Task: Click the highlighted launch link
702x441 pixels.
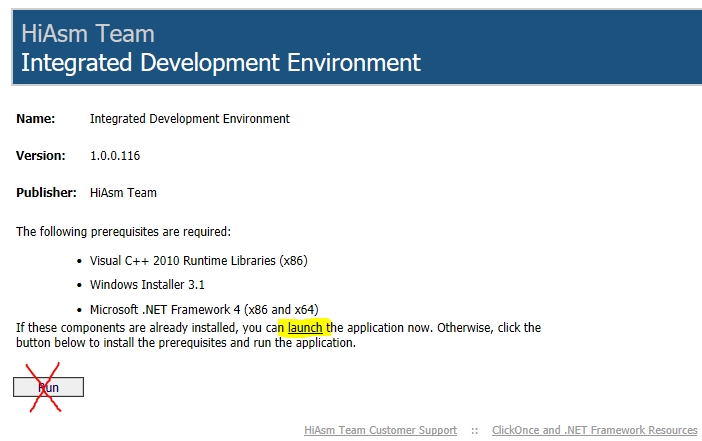Action: pyautogui.click(x=305, y=327)
